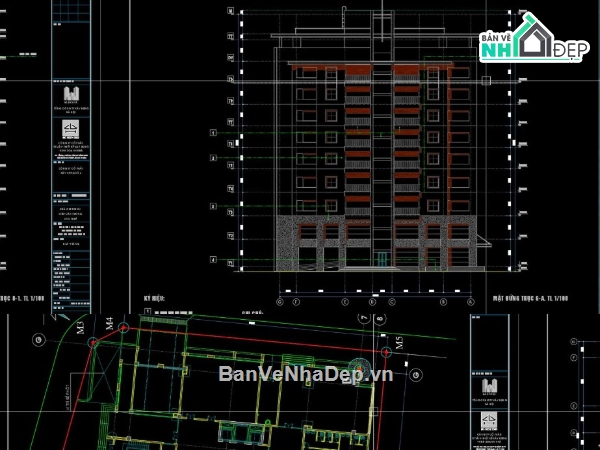
Task: Click the M4 label text
Action: (x=110, y=323)
